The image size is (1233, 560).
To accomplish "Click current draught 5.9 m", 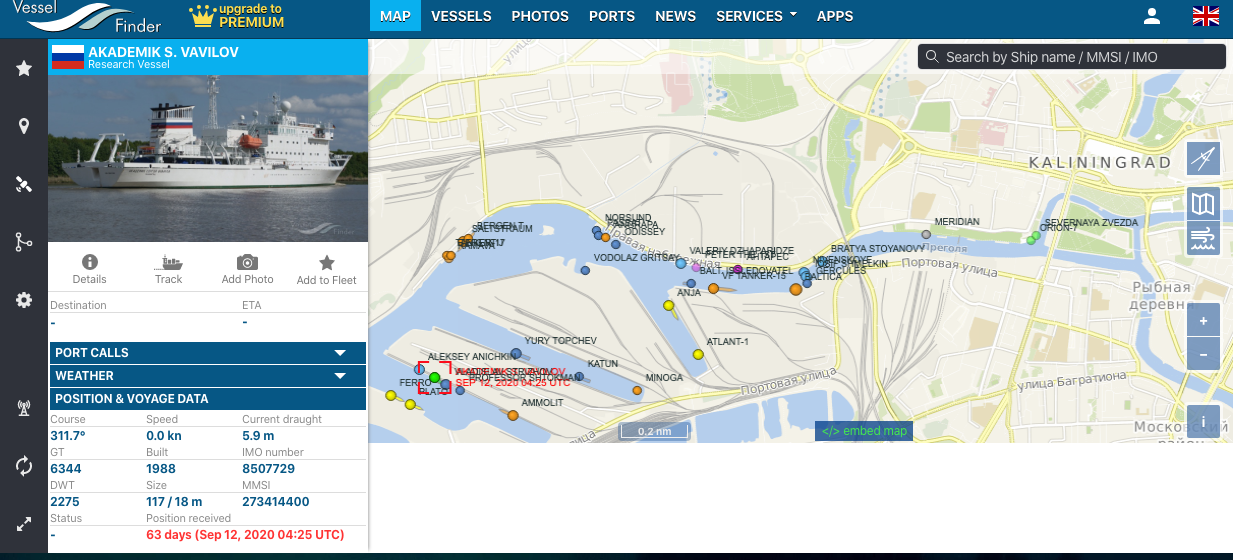I will click(258, 435).
